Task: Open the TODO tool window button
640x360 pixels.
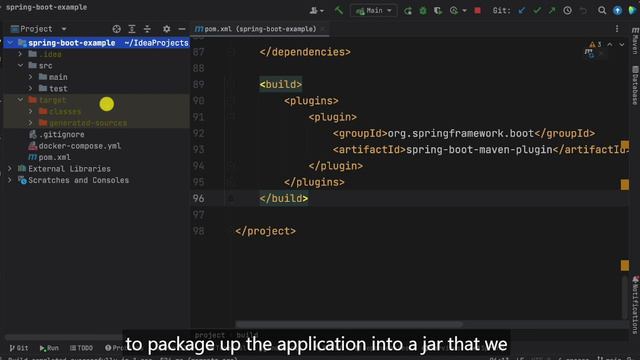Action: (81, 348)
